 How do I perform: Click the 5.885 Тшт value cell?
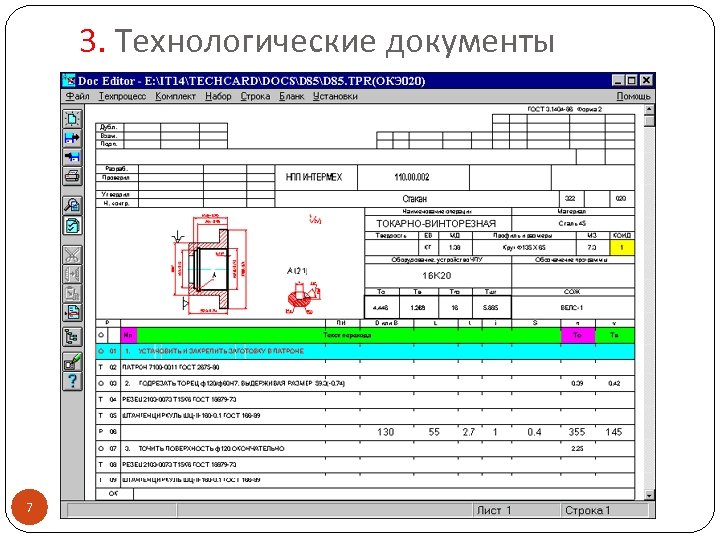tap(491, 308)
